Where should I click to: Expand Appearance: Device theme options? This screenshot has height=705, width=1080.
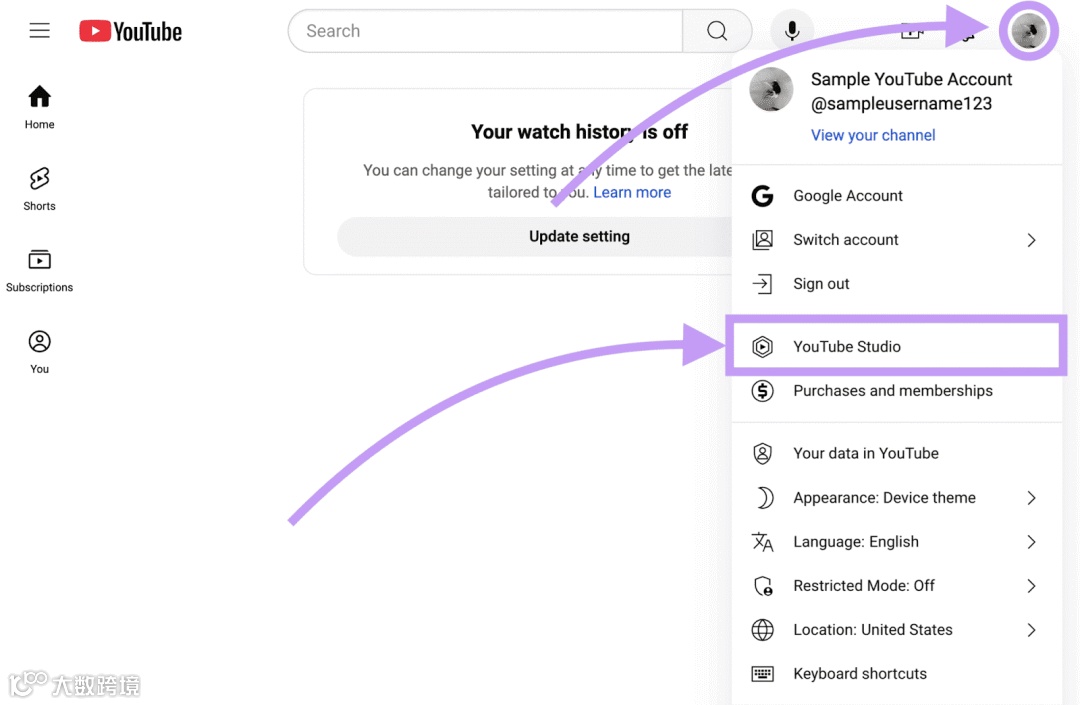click(896, 498)
